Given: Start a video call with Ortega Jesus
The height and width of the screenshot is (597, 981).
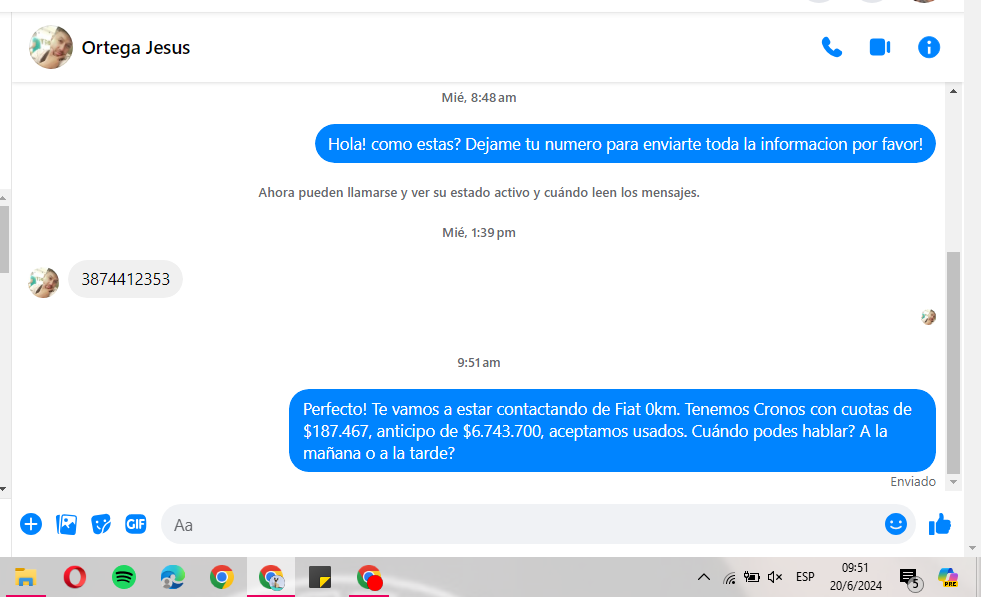Looking at the screenshot, I should [880, 48].
